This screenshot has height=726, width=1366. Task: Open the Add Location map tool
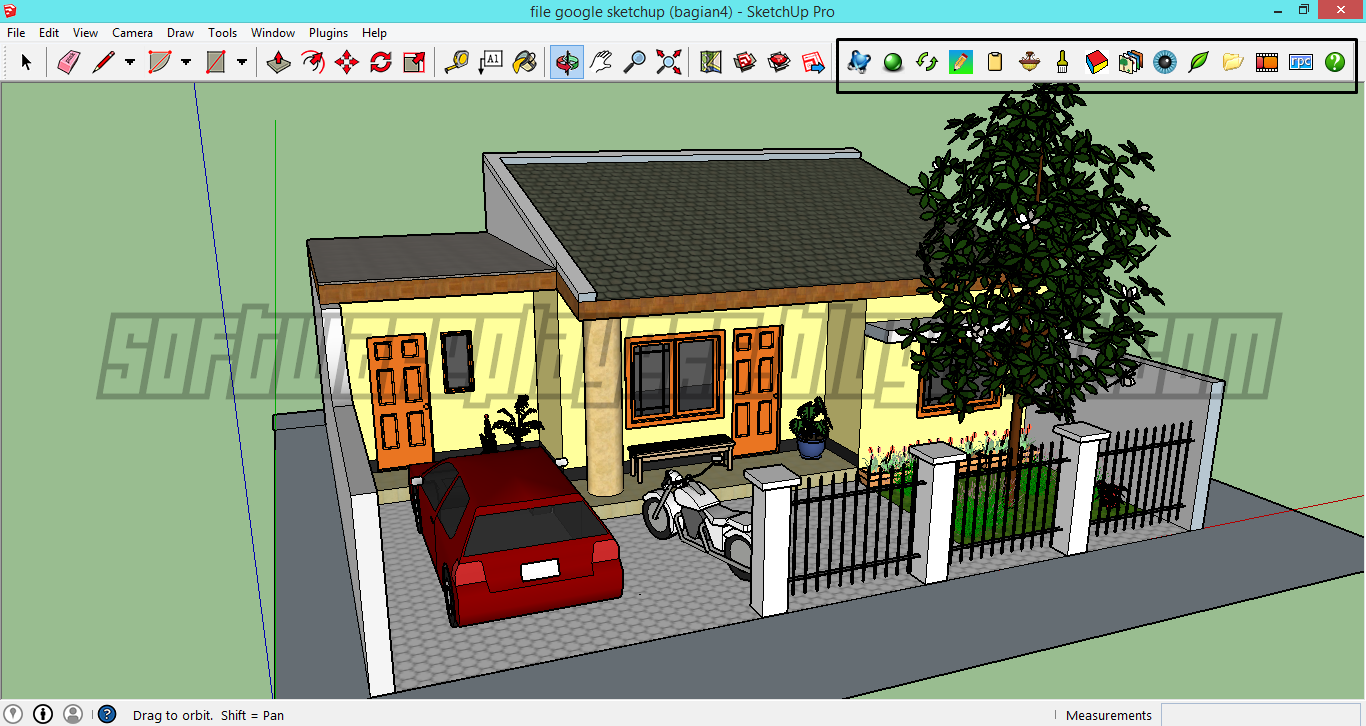tap(711, 62)
